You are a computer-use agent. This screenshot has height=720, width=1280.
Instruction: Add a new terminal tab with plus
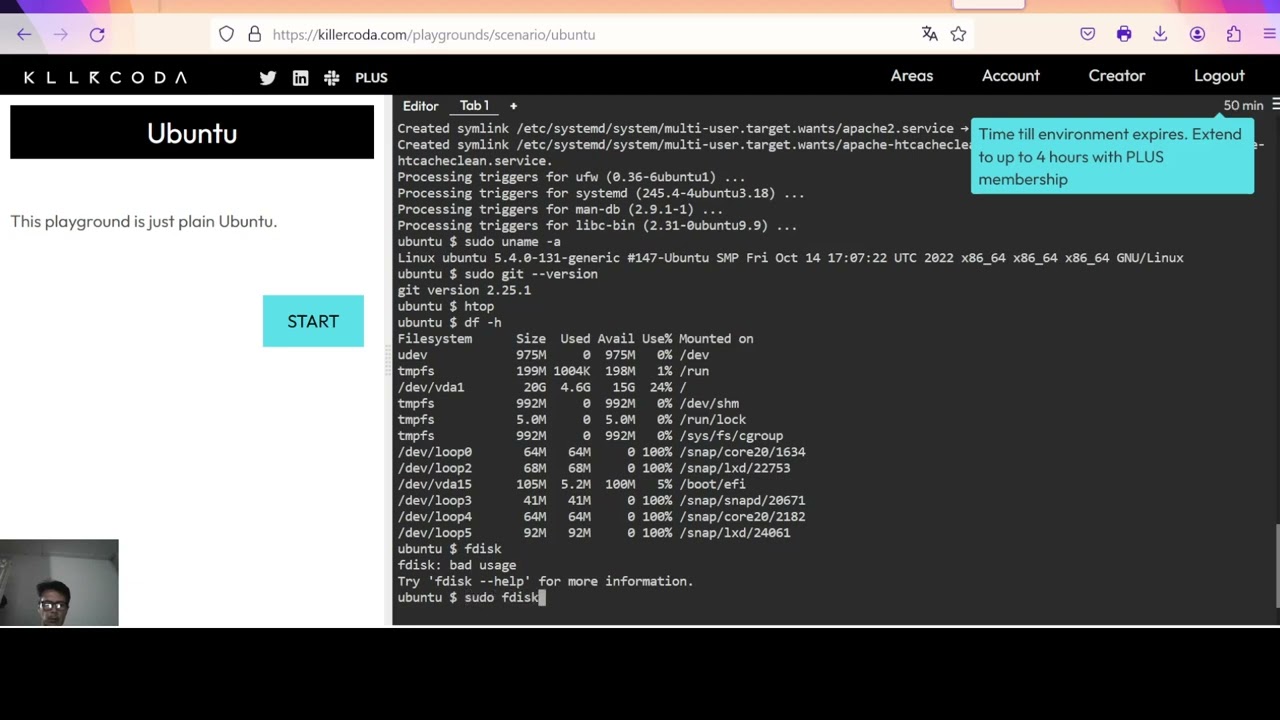point(513,105)
